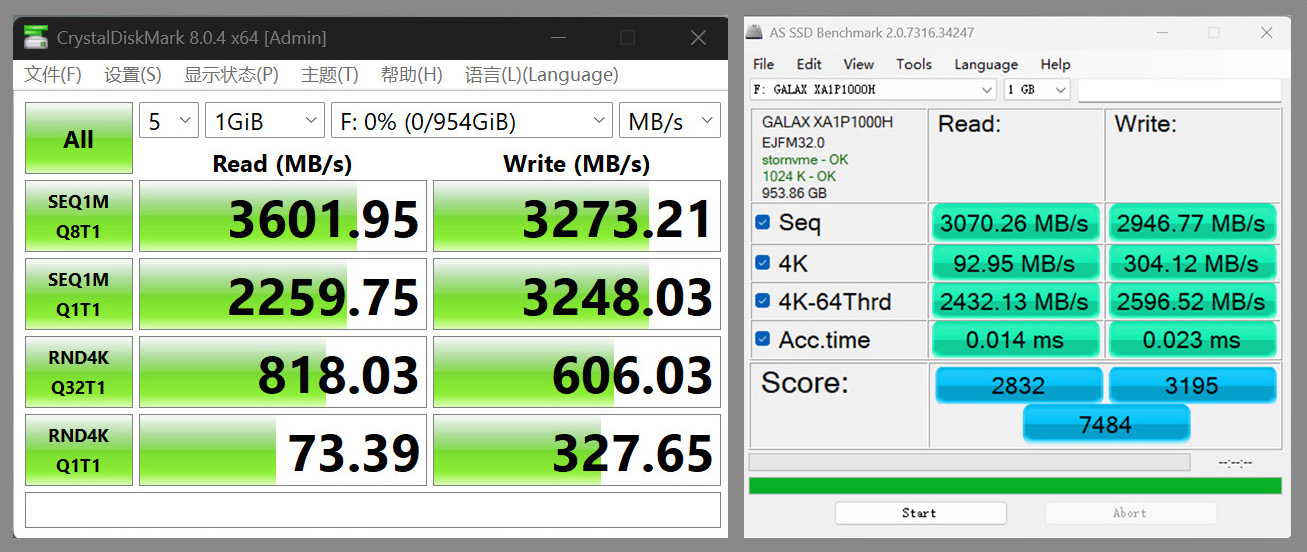Click the gray progress bar above the green bar
The image size is (1307, 552).
click(969, 462)
